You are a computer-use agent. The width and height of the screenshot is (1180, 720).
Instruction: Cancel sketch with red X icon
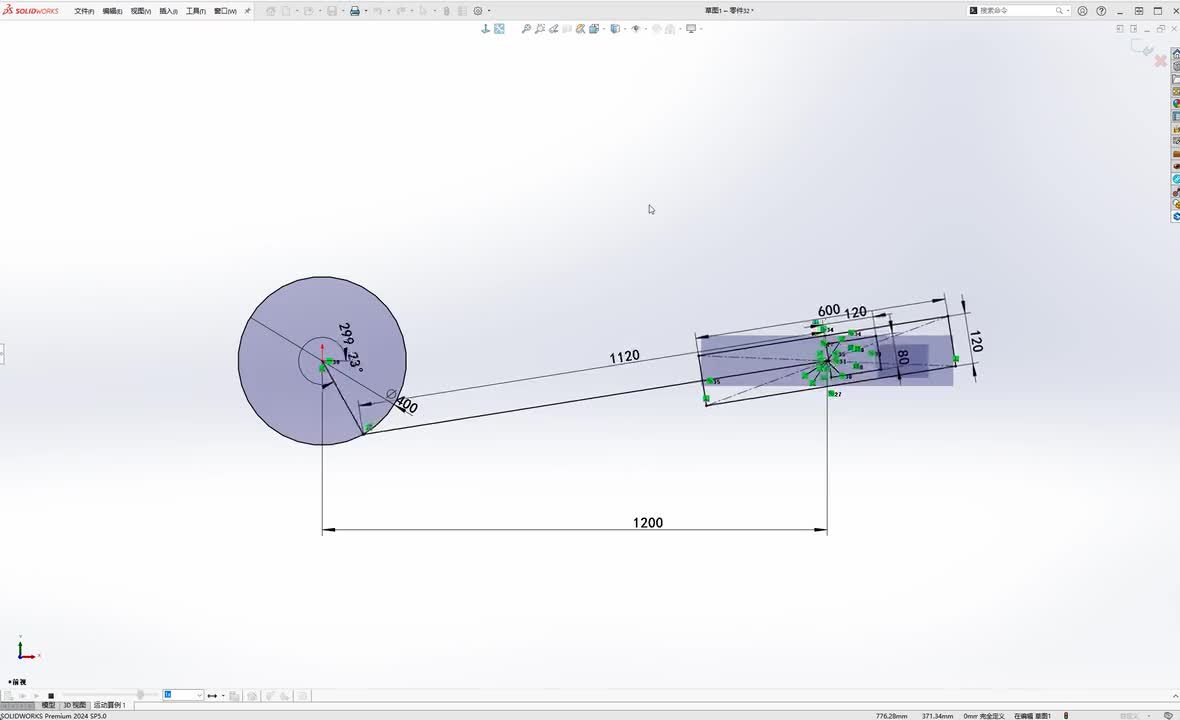[x=1160, y=61]
